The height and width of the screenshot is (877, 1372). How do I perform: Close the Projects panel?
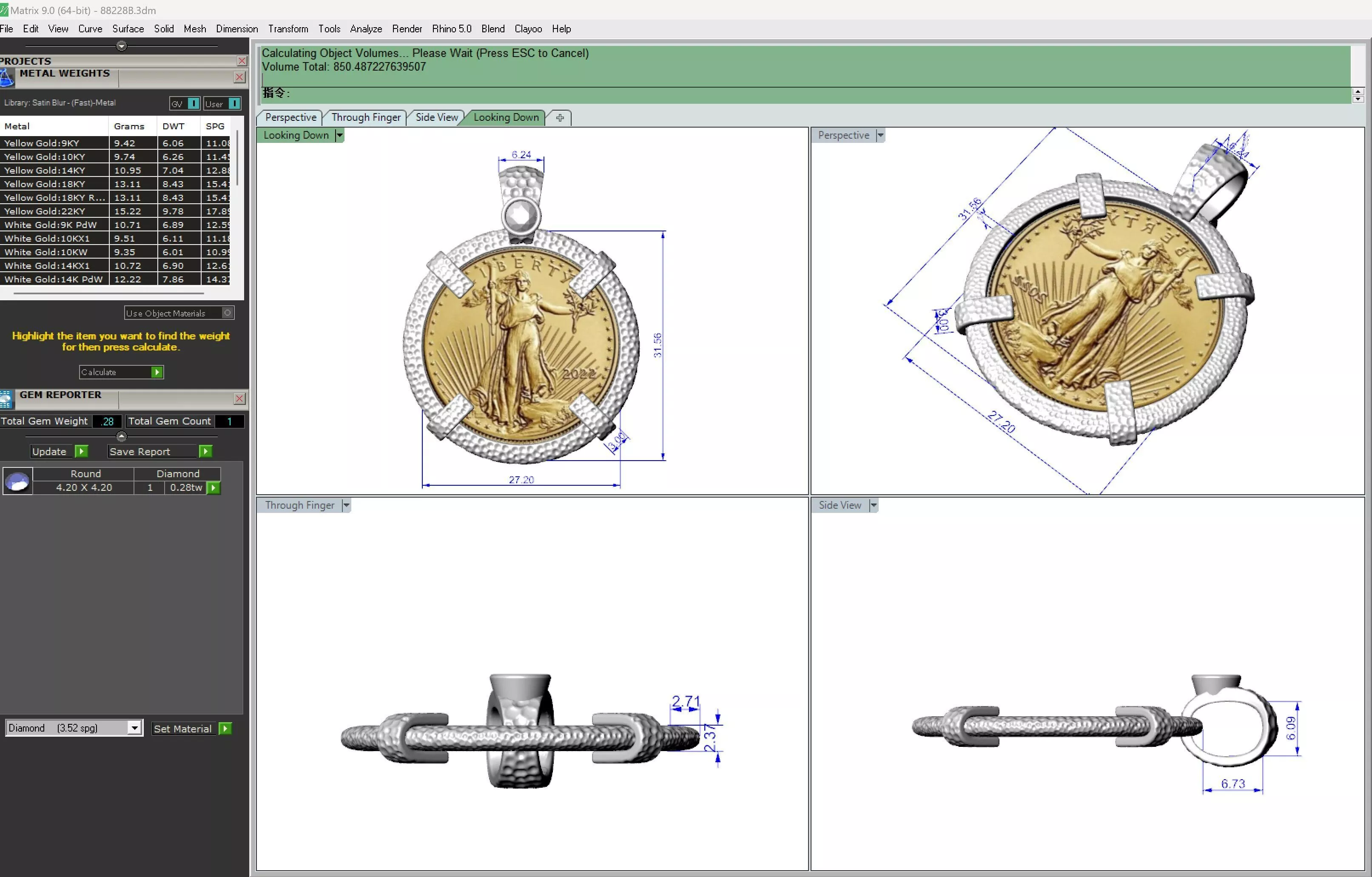[x=242, y=61]
